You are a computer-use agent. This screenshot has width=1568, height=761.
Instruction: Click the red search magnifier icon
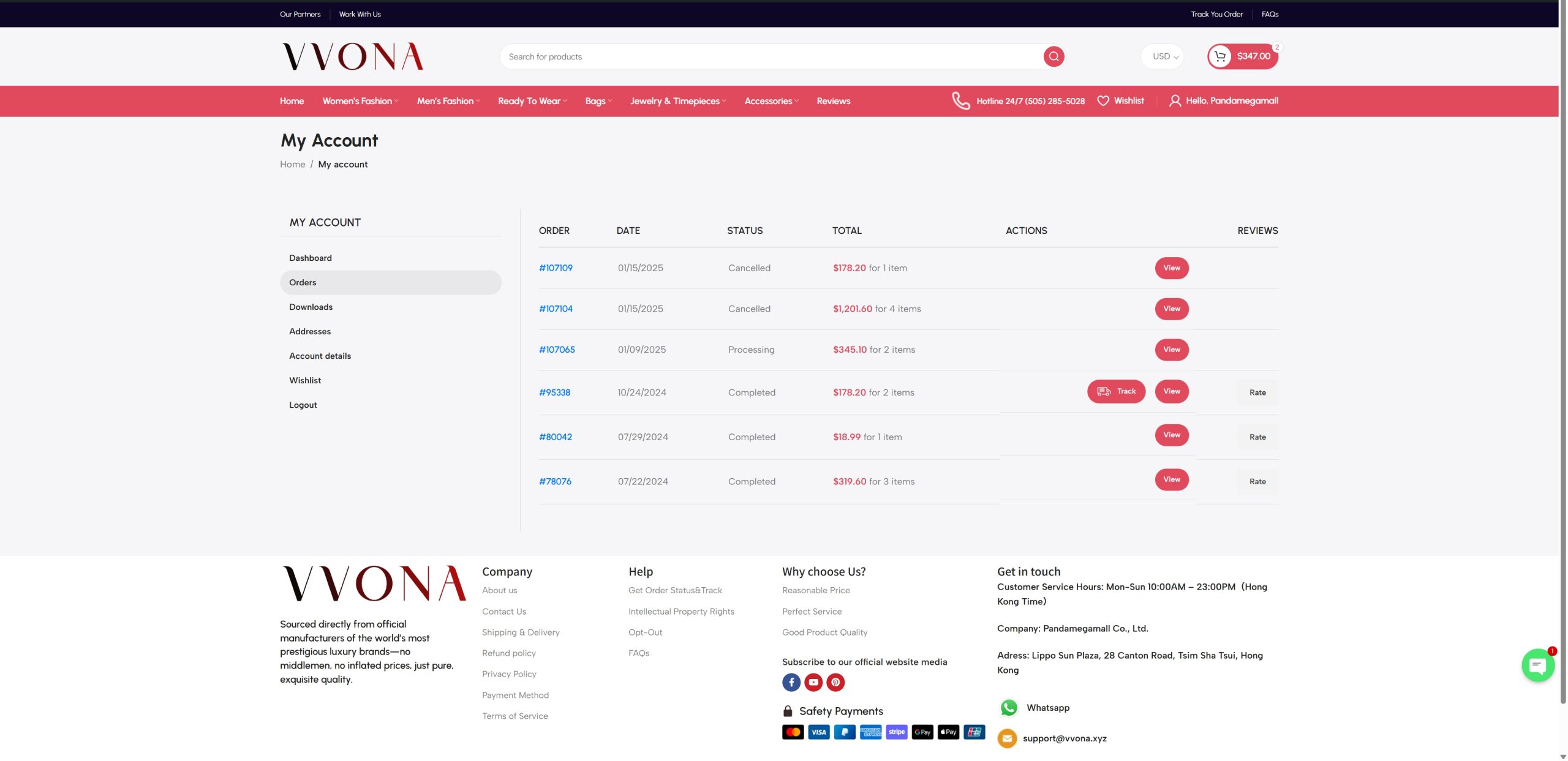tap(1053, 56)
